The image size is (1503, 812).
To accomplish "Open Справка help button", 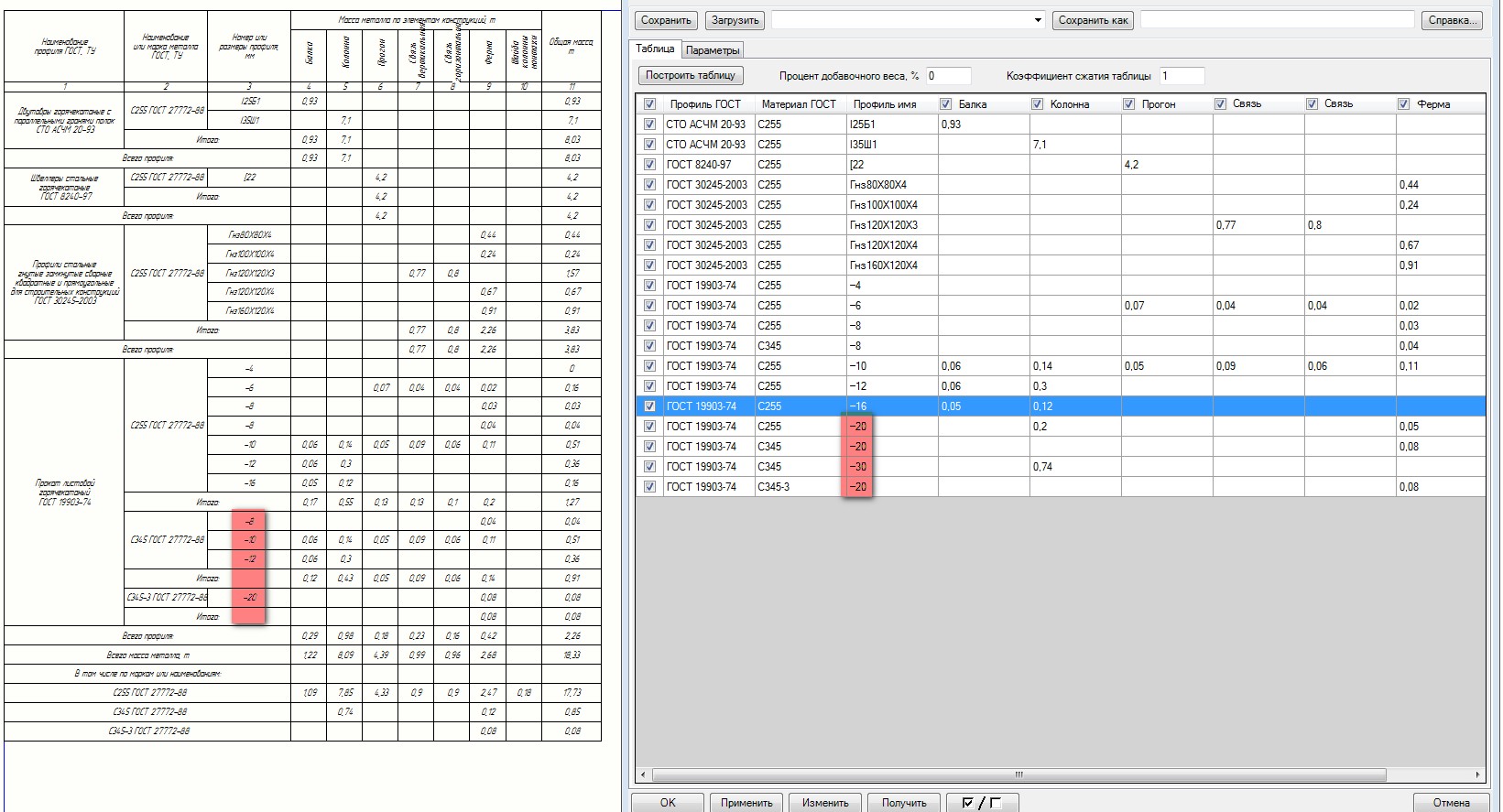I will [1452, 20].
